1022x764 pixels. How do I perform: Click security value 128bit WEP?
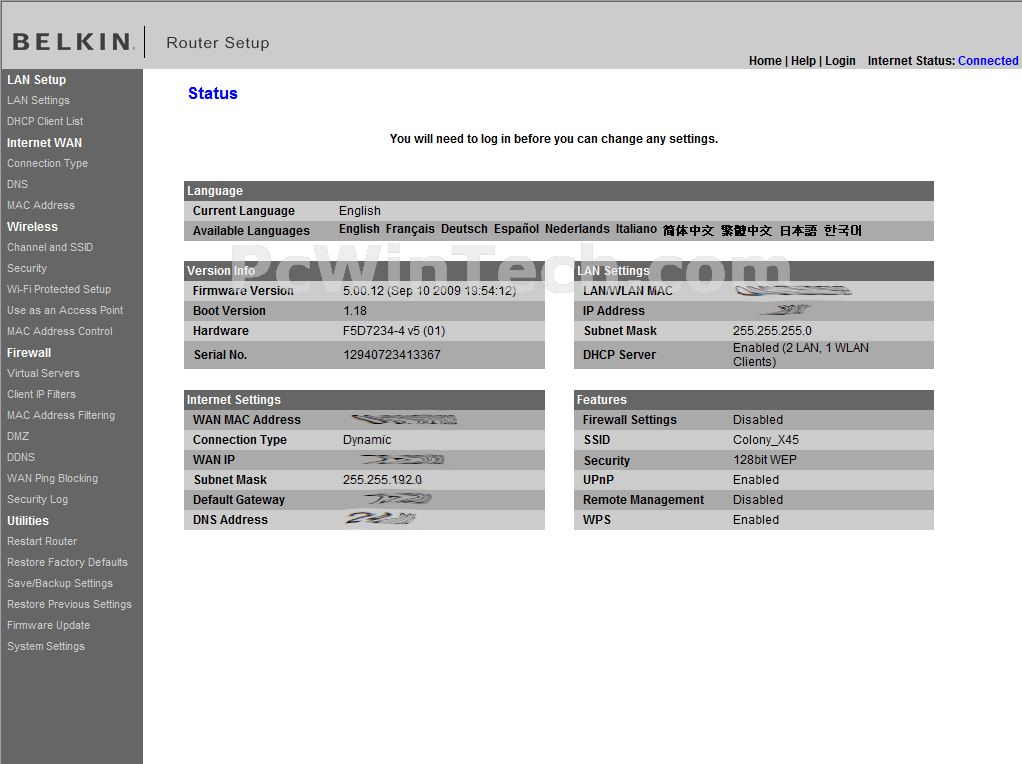click(765, 460)
